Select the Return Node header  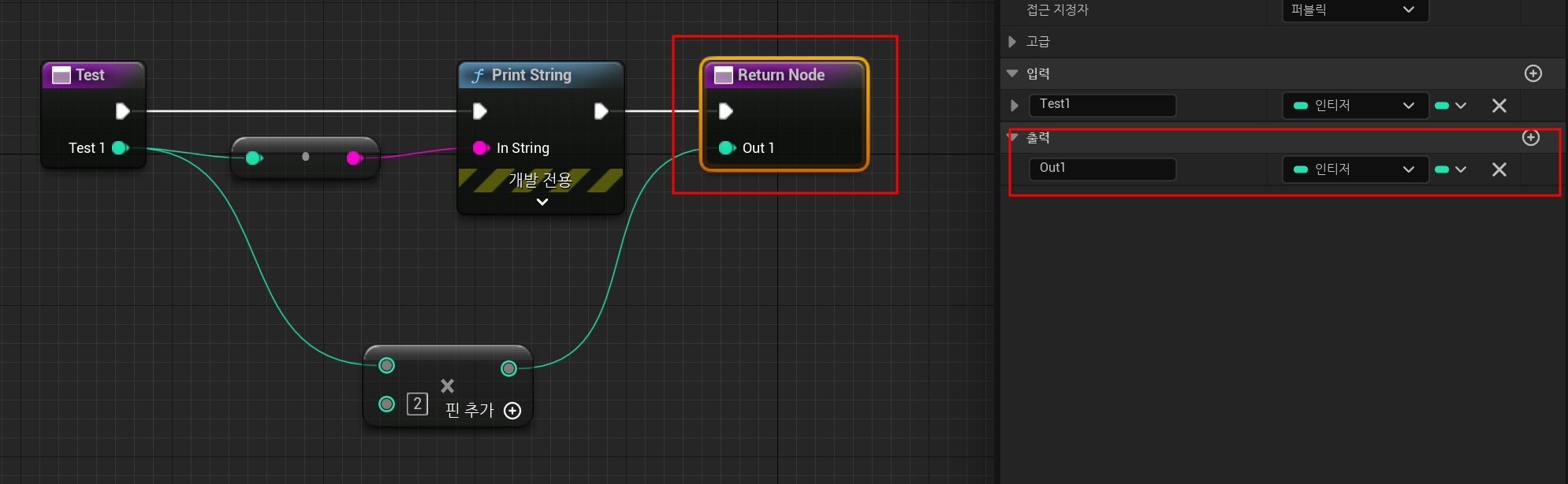click(x=784, y=75)
